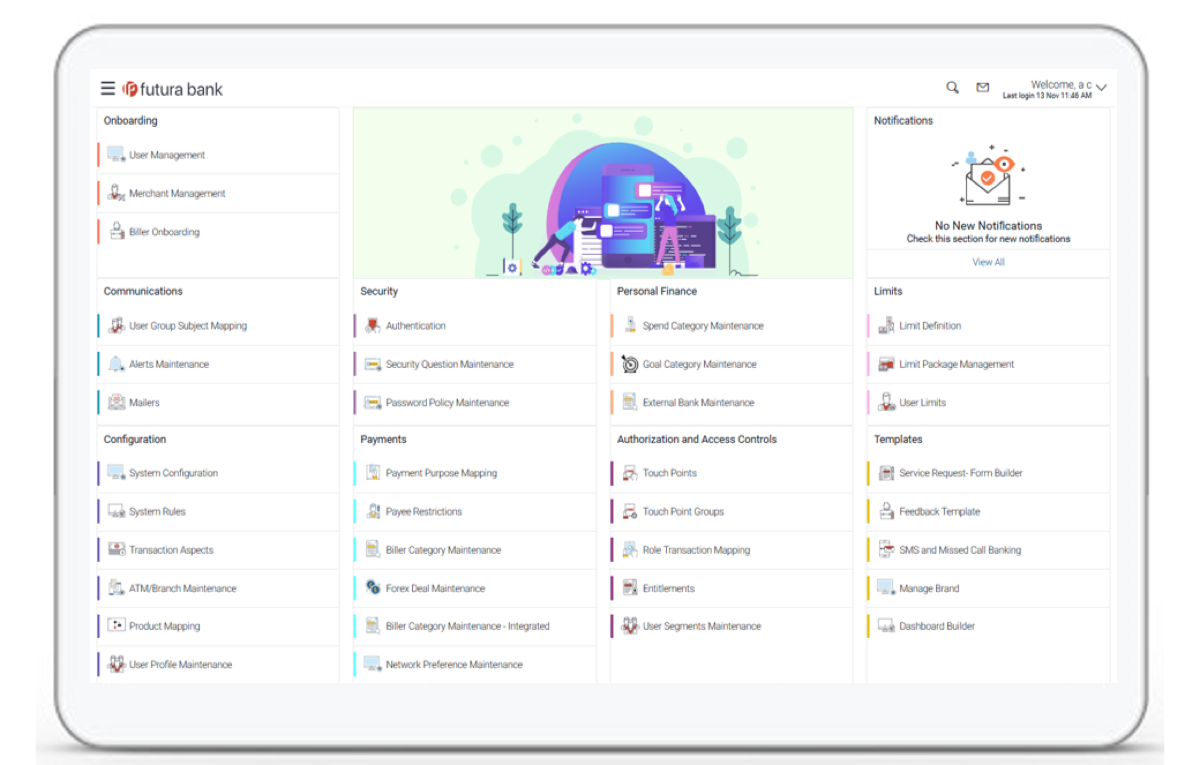Click the Biller Onboarding icon

click(116, 231)
